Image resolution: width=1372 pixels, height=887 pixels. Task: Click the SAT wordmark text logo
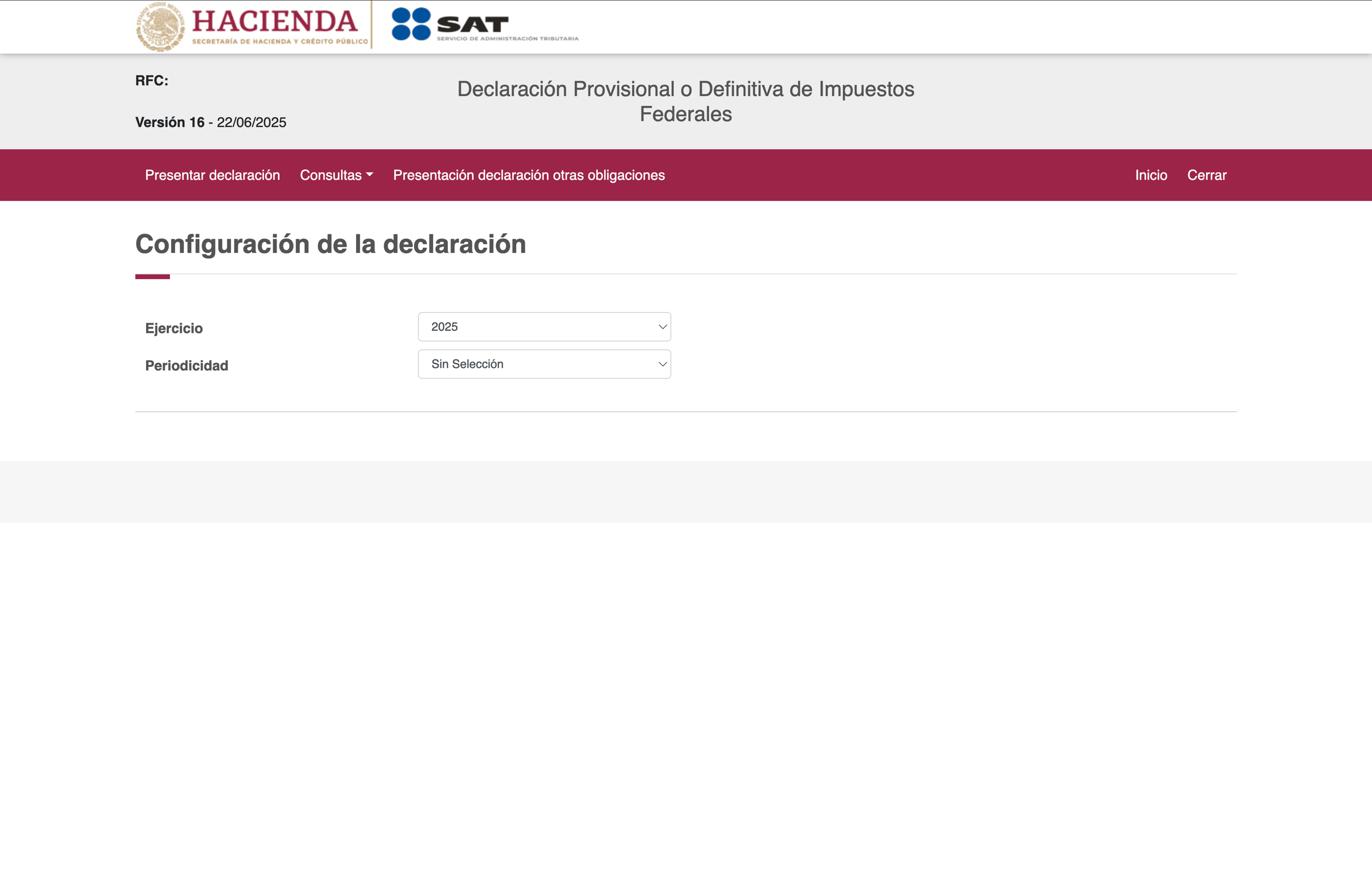[473, 25]
